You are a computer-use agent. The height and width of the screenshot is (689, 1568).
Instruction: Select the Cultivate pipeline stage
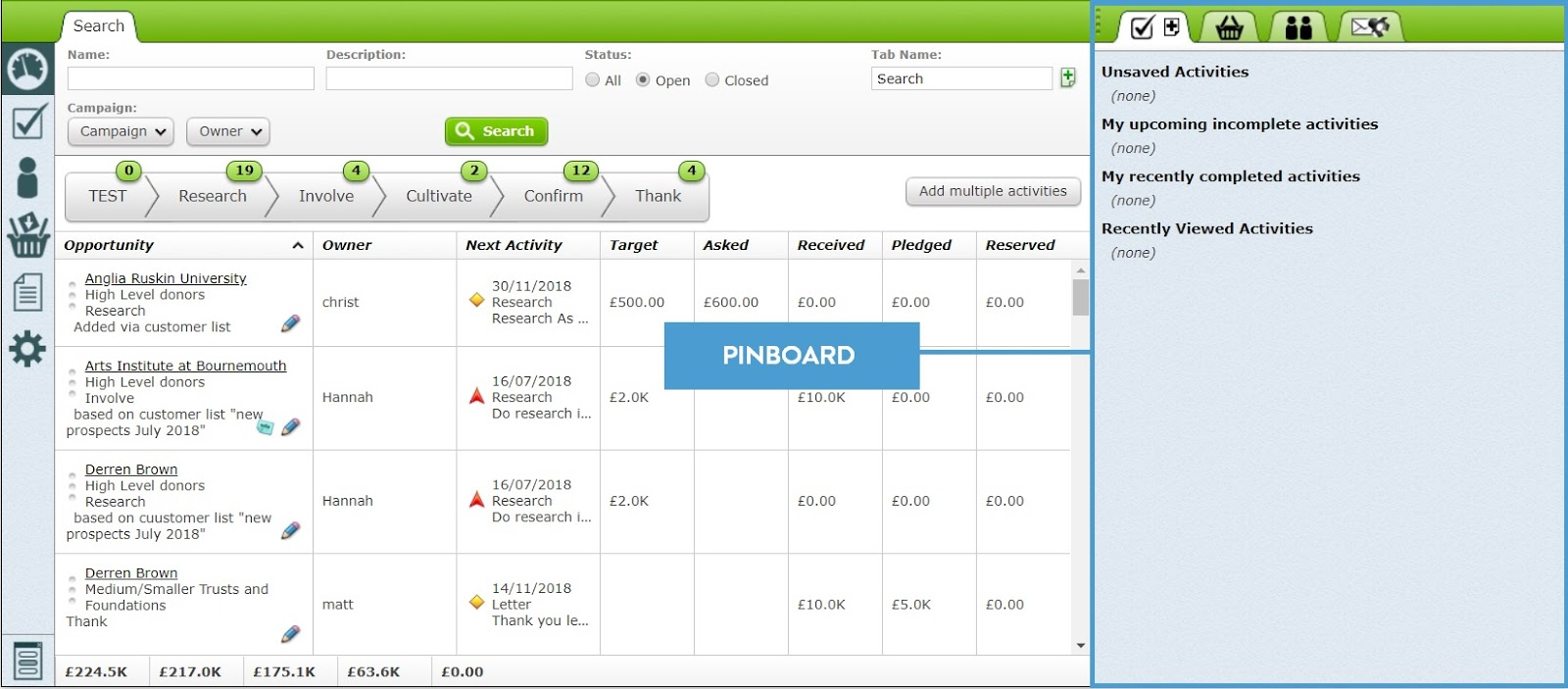coord(439,196)
